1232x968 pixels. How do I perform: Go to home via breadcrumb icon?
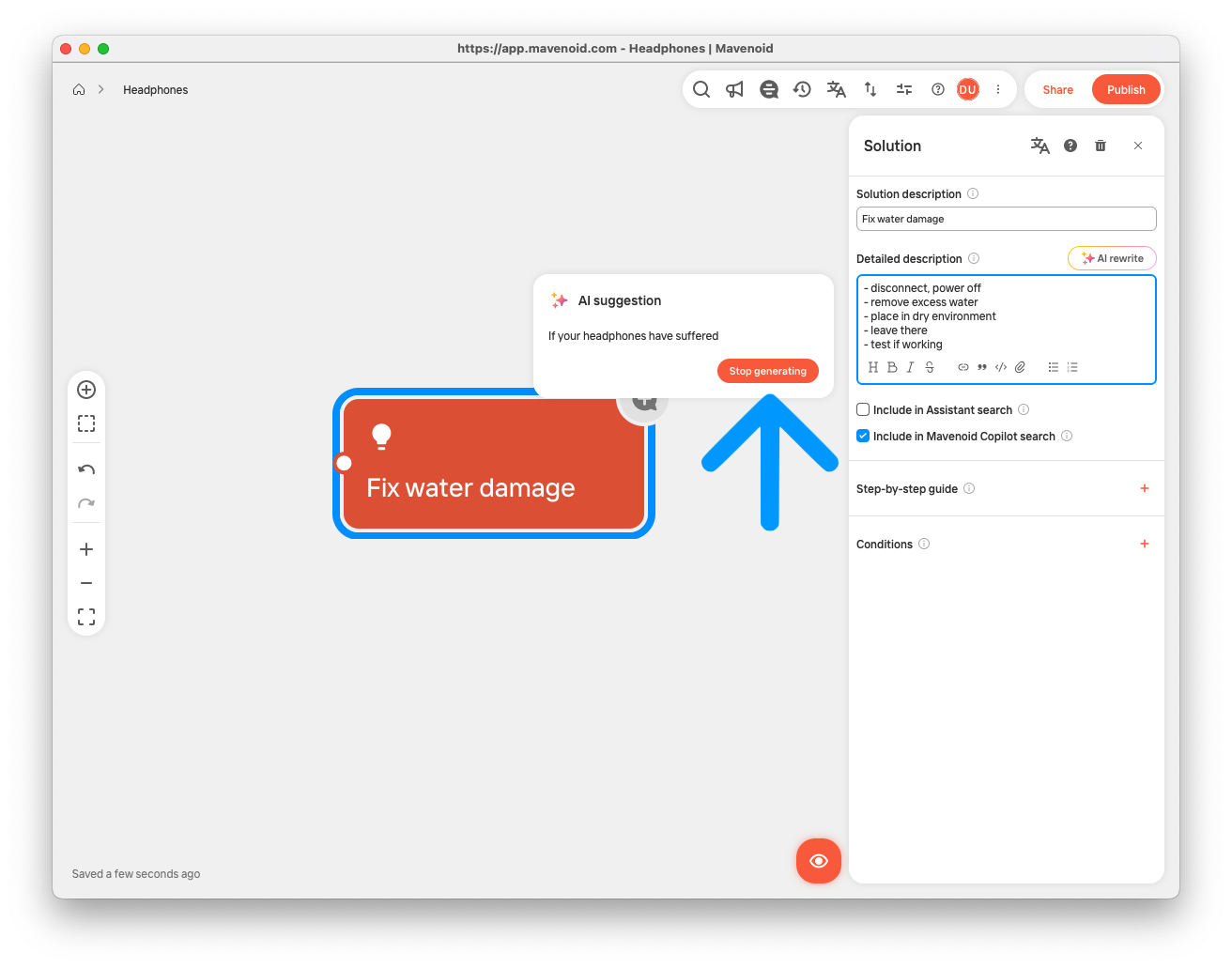[x=79, y=90]
